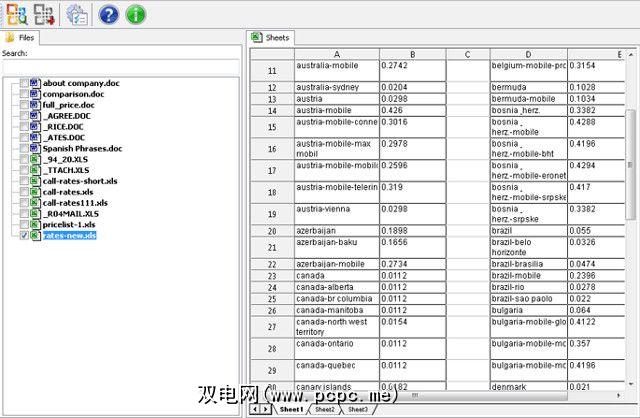
Task: Click the next sheet arrow button
Action: point(265,409)
